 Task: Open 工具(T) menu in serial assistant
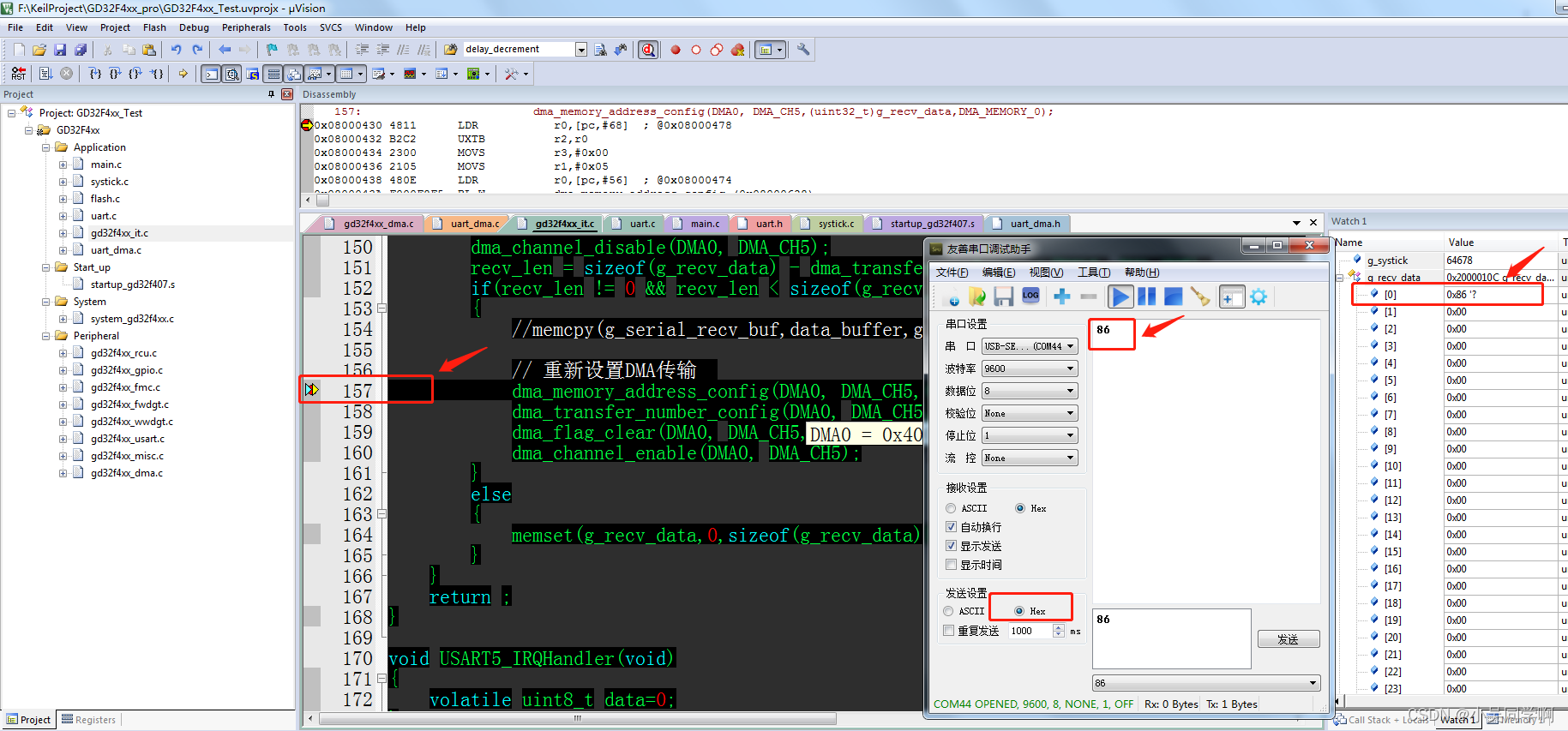point(1094,273)
